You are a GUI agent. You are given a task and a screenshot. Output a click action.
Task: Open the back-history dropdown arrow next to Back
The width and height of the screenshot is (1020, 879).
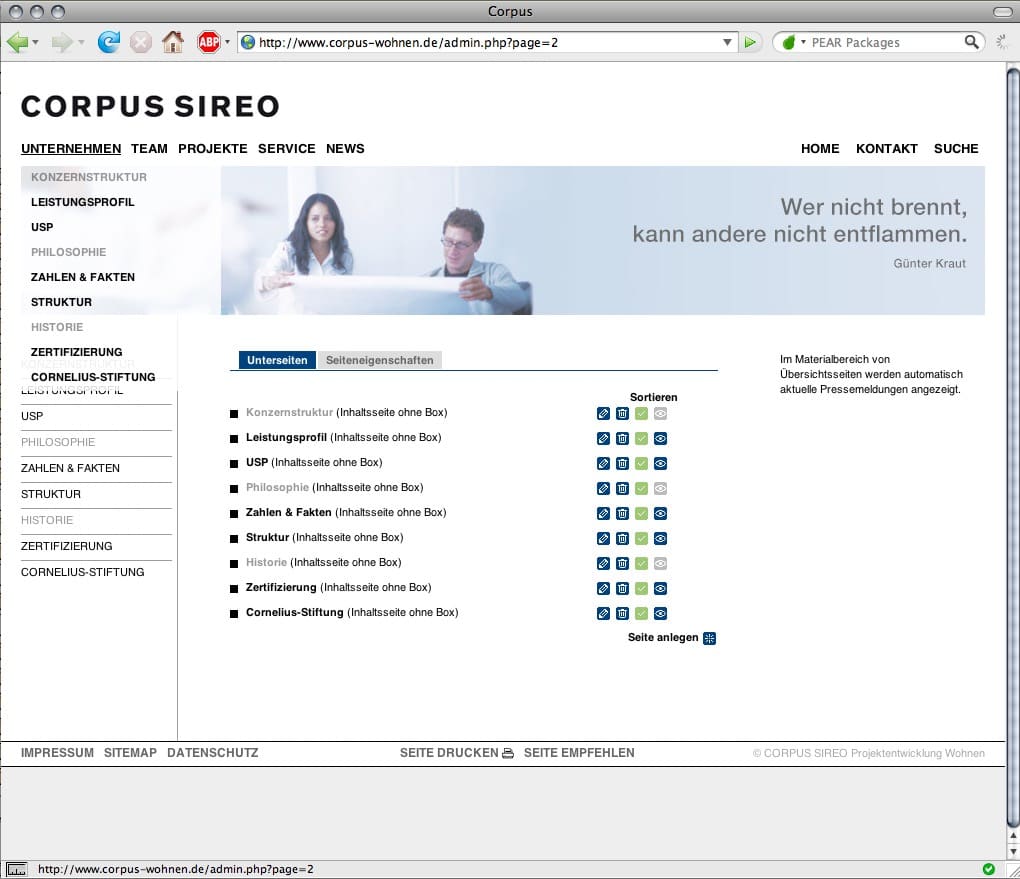(35, 43)
